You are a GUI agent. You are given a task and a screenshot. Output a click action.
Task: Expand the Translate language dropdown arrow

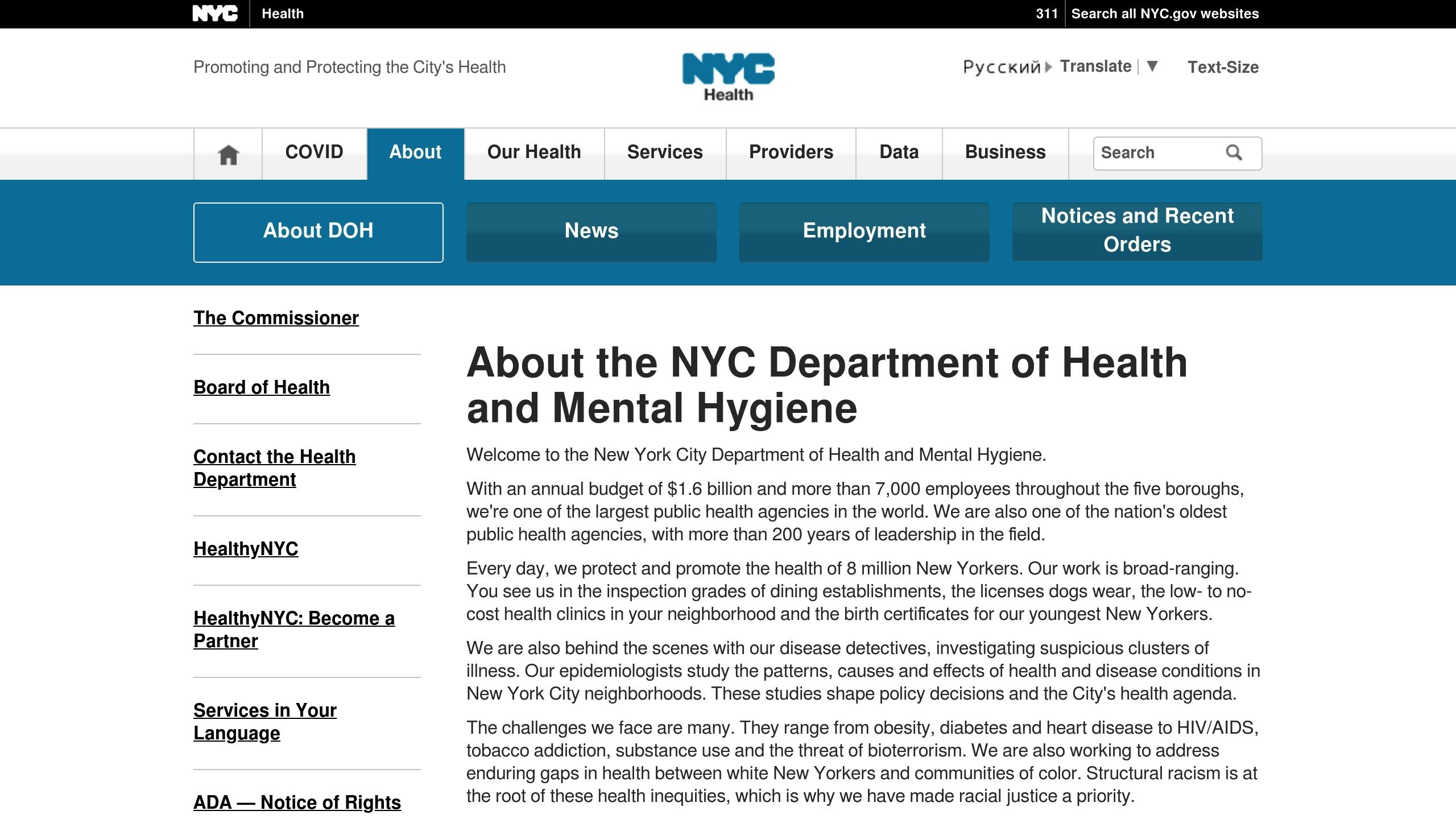[x=1152, y=66]
